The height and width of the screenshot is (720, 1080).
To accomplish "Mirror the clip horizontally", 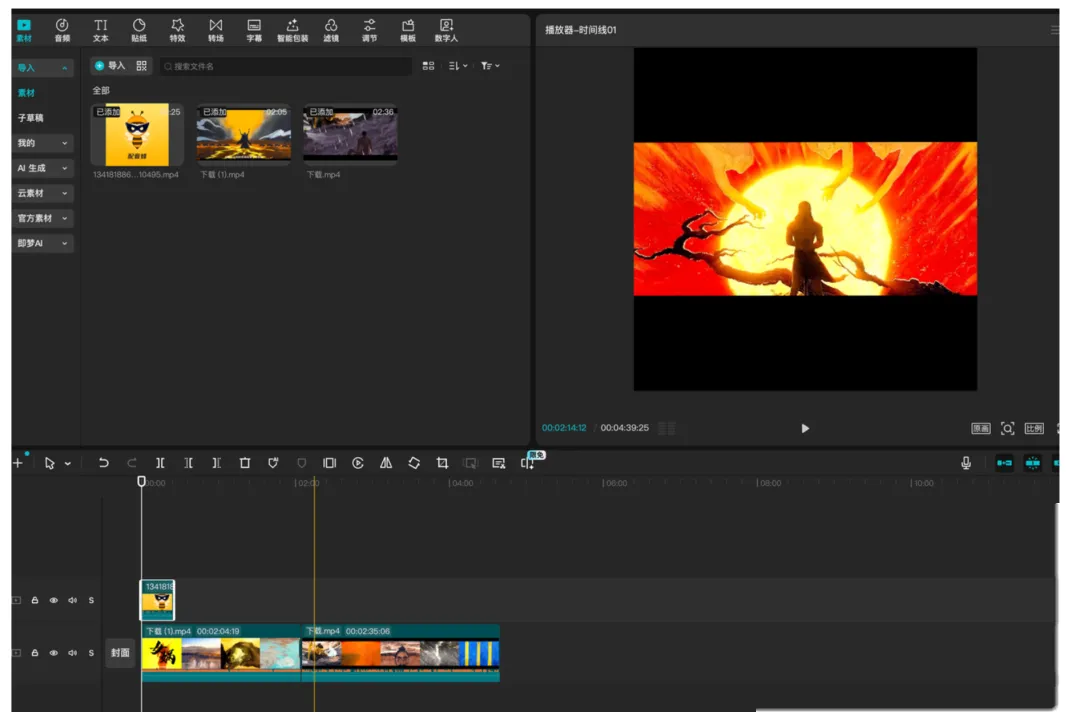I will tap(386, 463).
